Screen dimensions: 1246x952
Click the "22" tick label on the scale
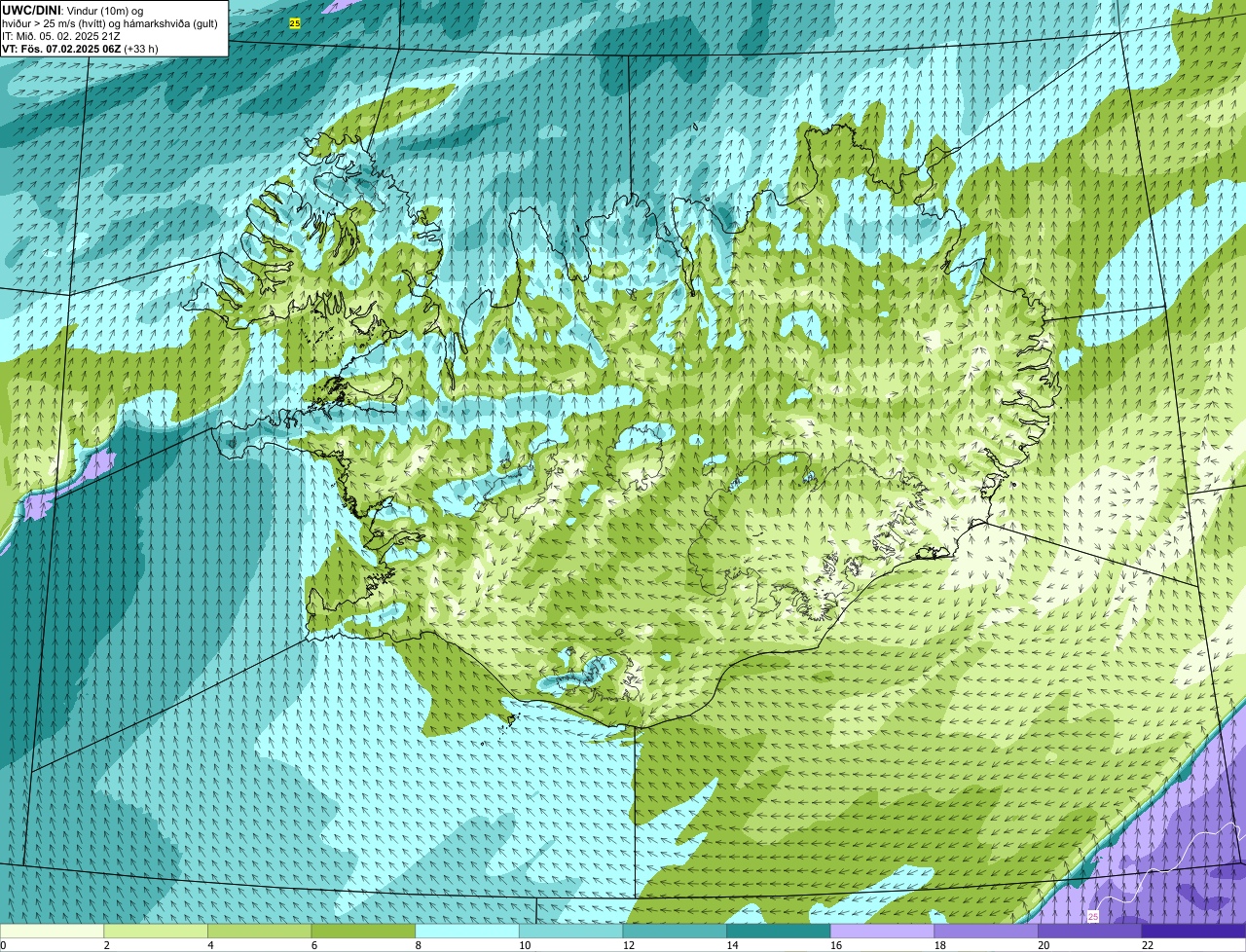pos(1148,945)
